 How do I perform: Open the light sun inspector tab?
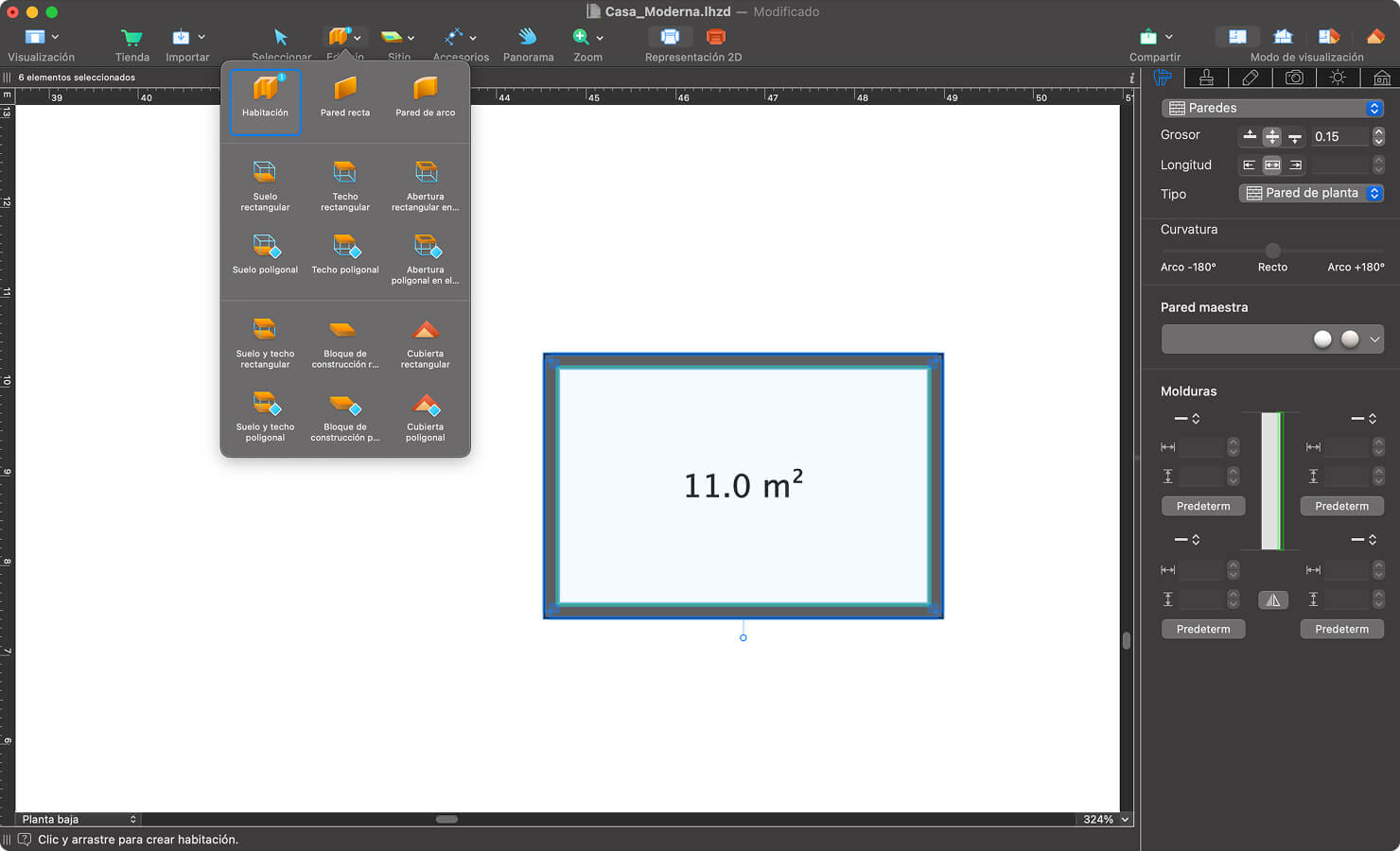1338,78
